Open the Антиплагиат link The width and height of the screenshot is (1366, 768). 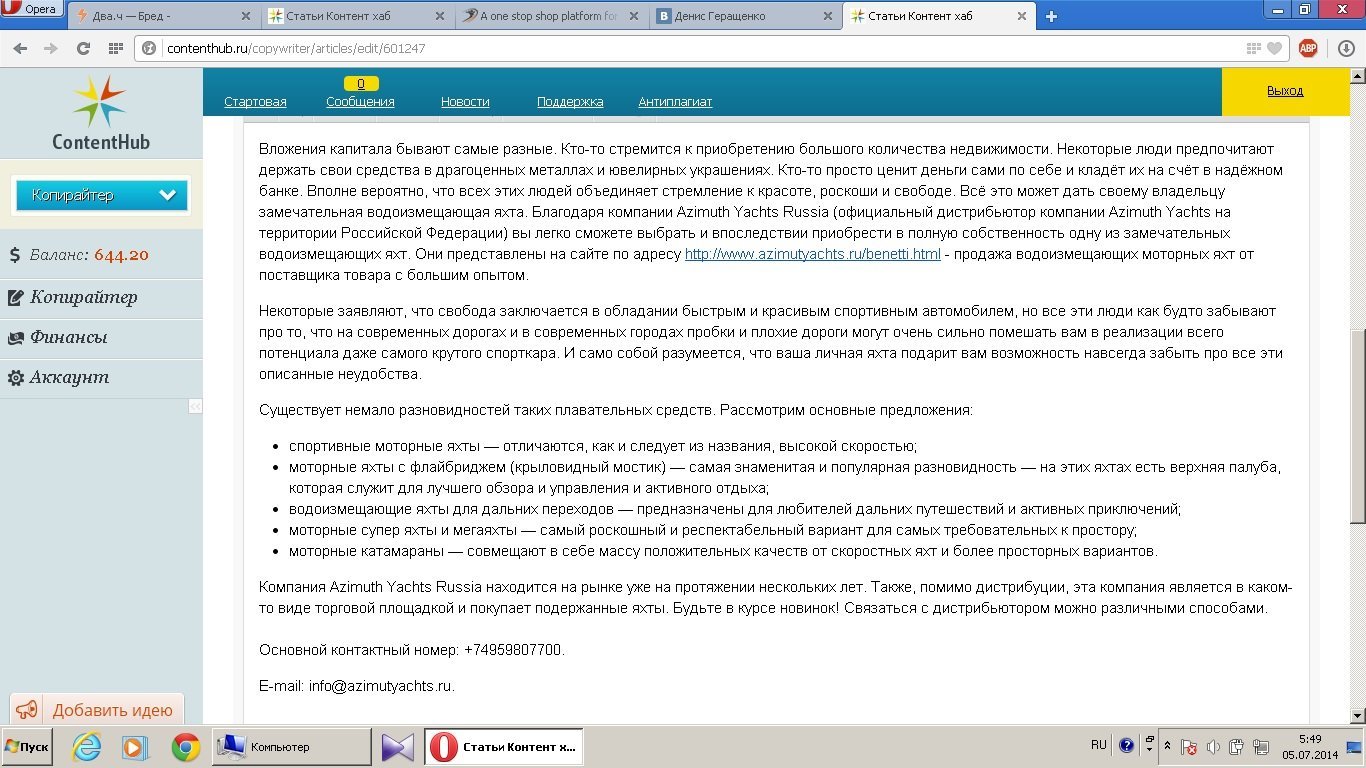click(x=675, y=102)
